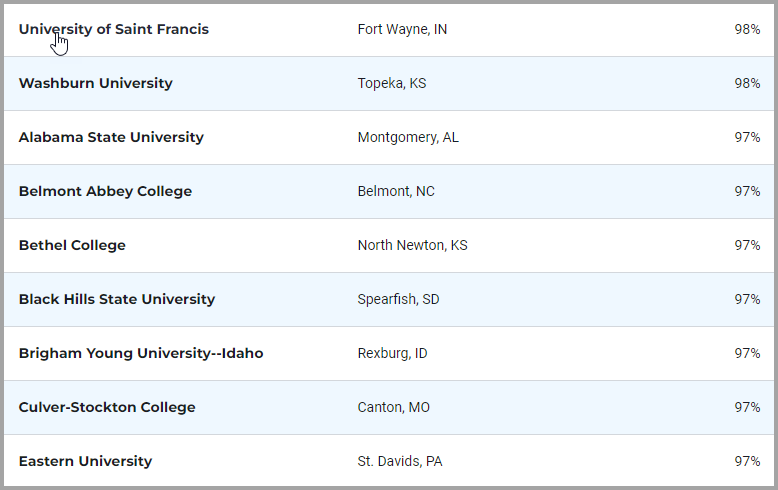Click 98% rate for Washburn University
The height and width of the screenshot is (490, 778).
tap(747, 83)
